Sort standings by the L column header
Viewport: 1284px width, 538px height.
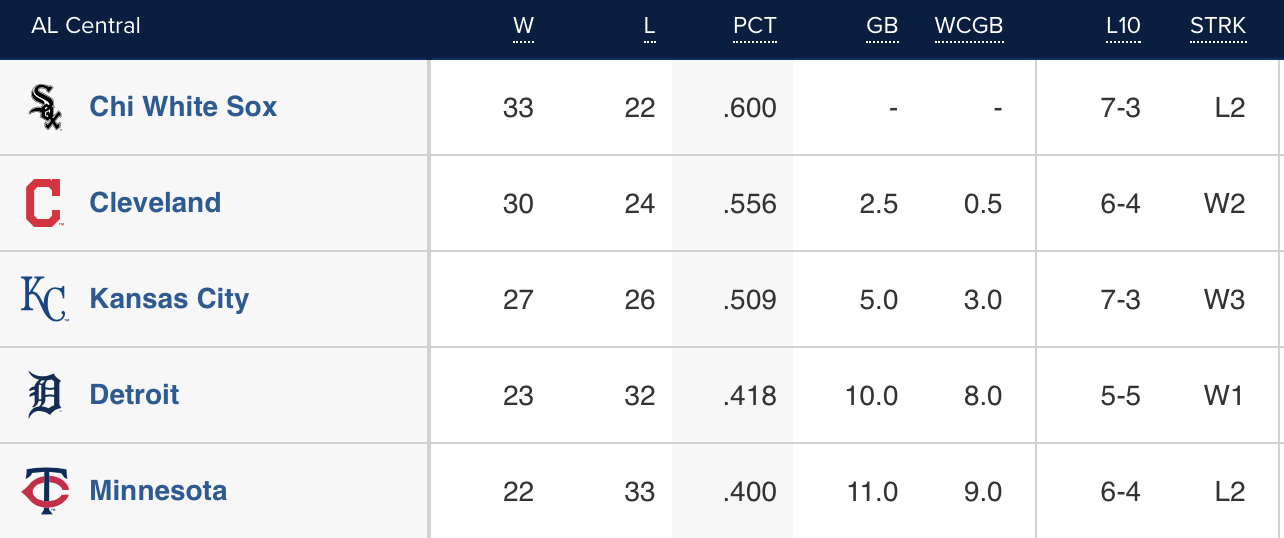tap(649, 26)
